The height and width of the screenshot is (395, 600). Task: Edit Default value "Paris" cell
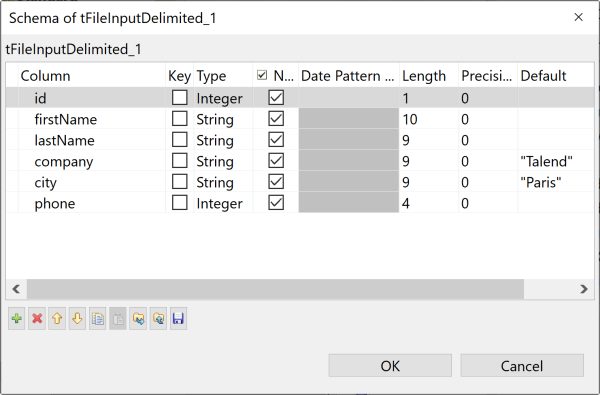coord(556,183)
